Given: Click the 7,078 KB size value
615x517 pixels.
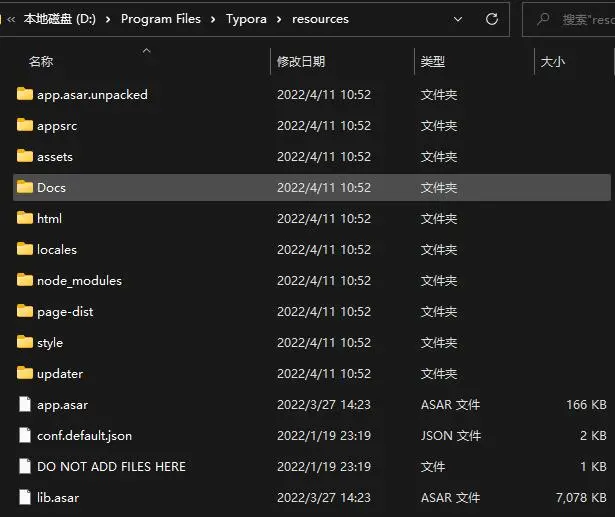Looking at the screenshot, I should pos(581,497).
